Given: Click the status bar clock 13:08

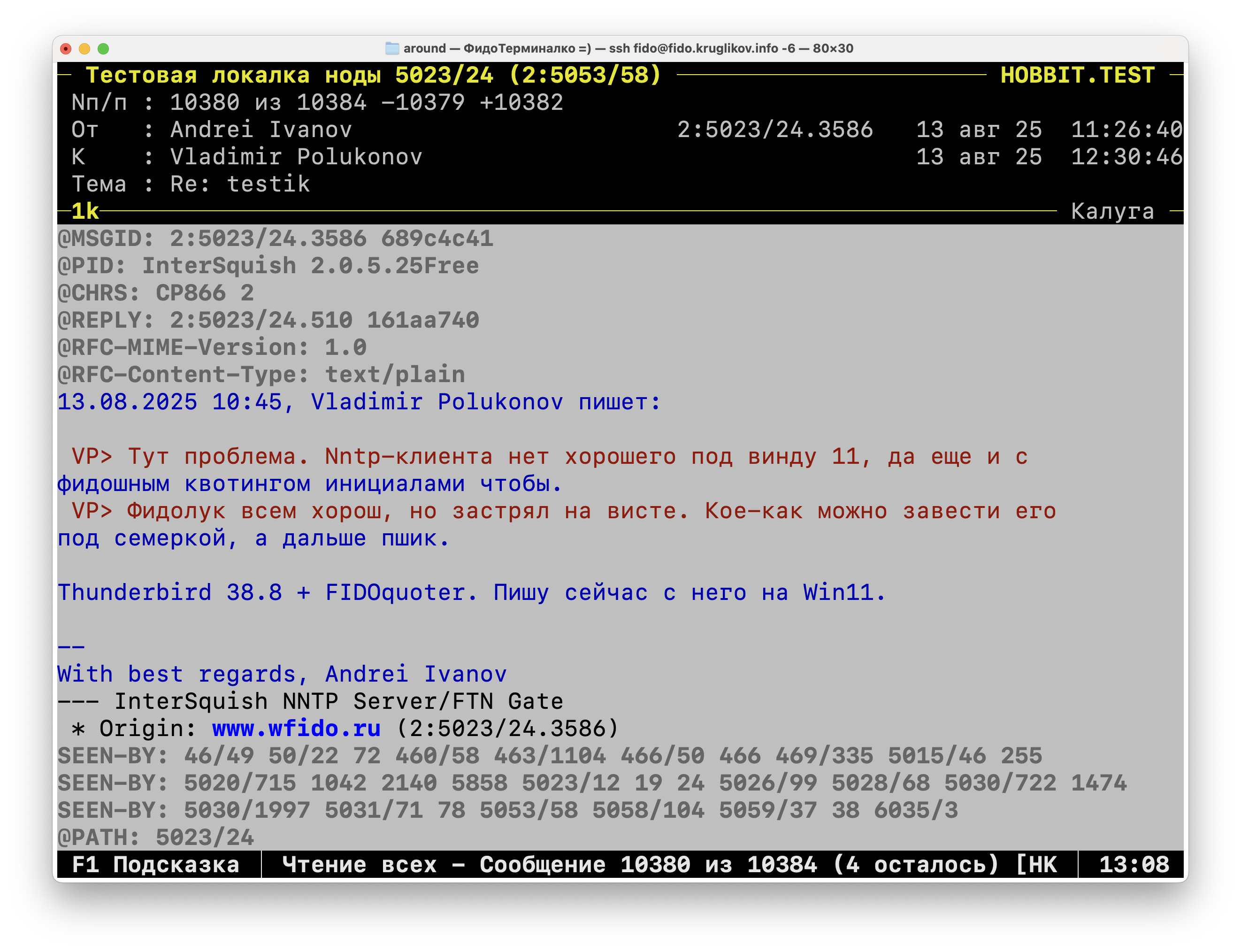Looking at the screenshot, I should (x=1134, y=865).
